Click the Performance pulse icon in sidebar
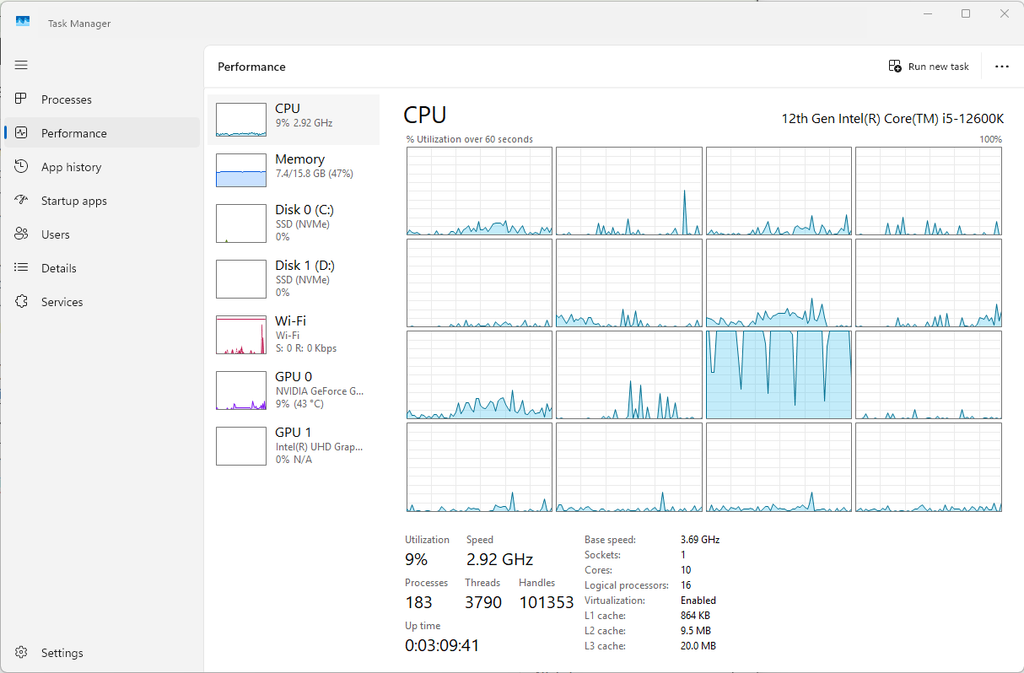1024x673 pixels. pyautogui.click(x=21, y=133)
